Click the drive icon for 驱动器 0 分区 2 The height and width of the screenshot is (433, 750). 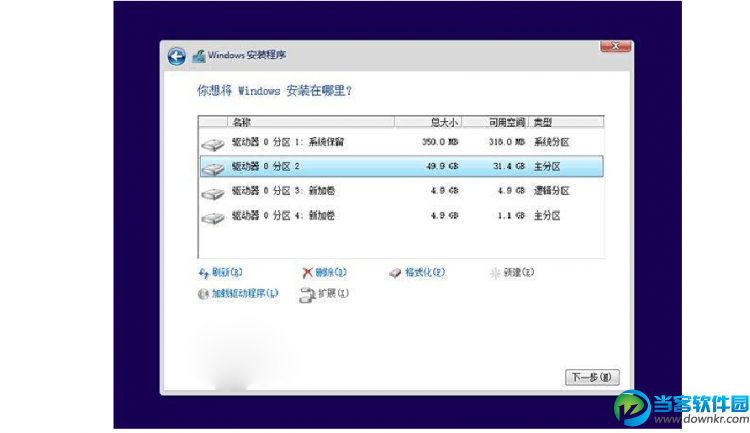pos(213,168)
